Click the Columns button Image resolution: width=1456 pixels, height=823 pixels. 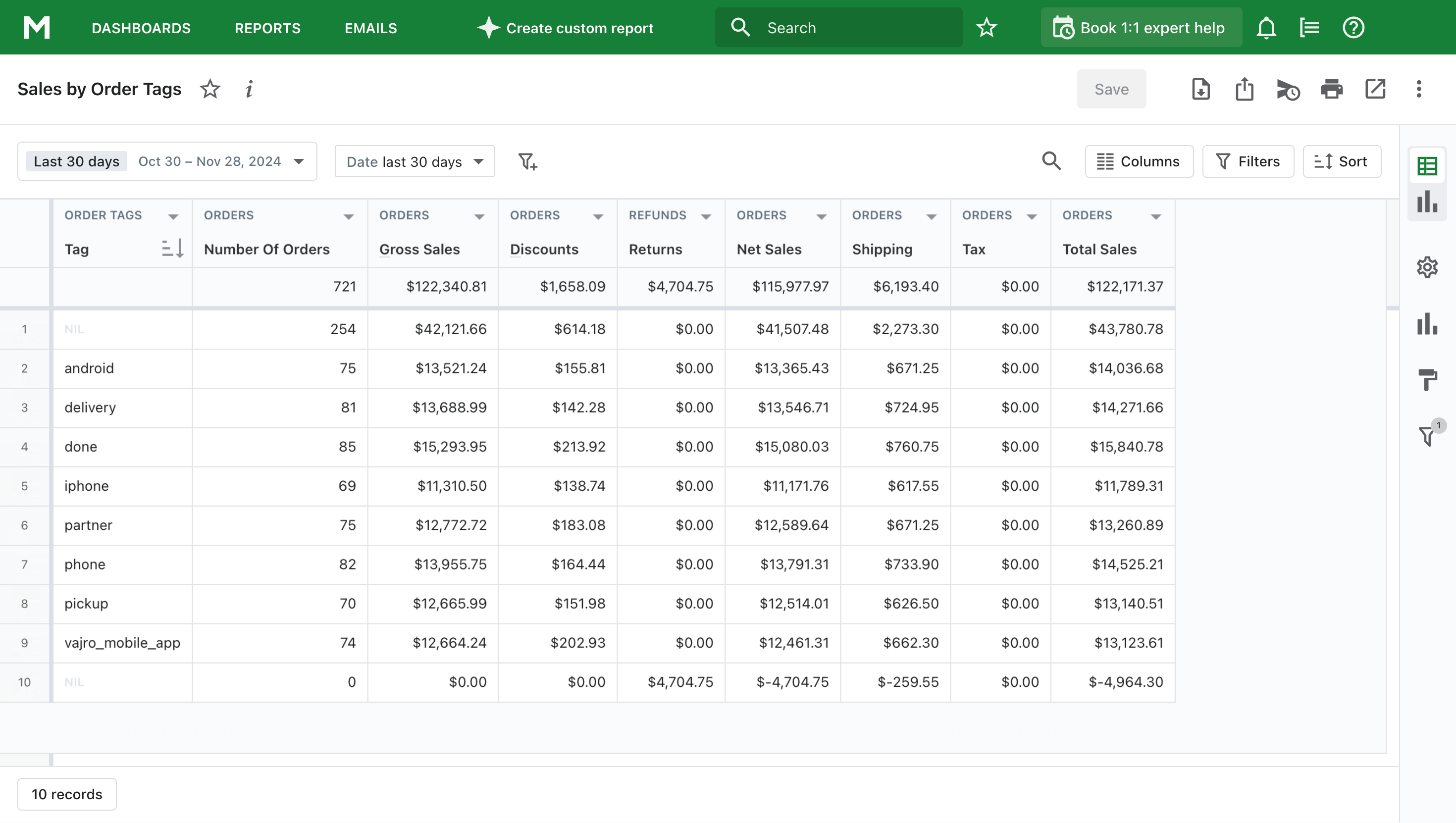click(1139, 161)
